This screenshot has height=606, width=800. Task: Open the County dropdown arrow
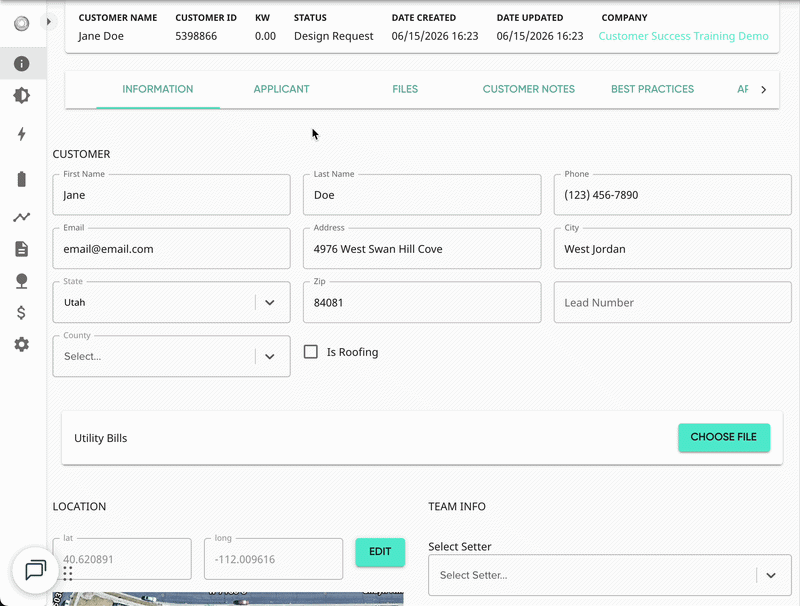coord(270,357)
